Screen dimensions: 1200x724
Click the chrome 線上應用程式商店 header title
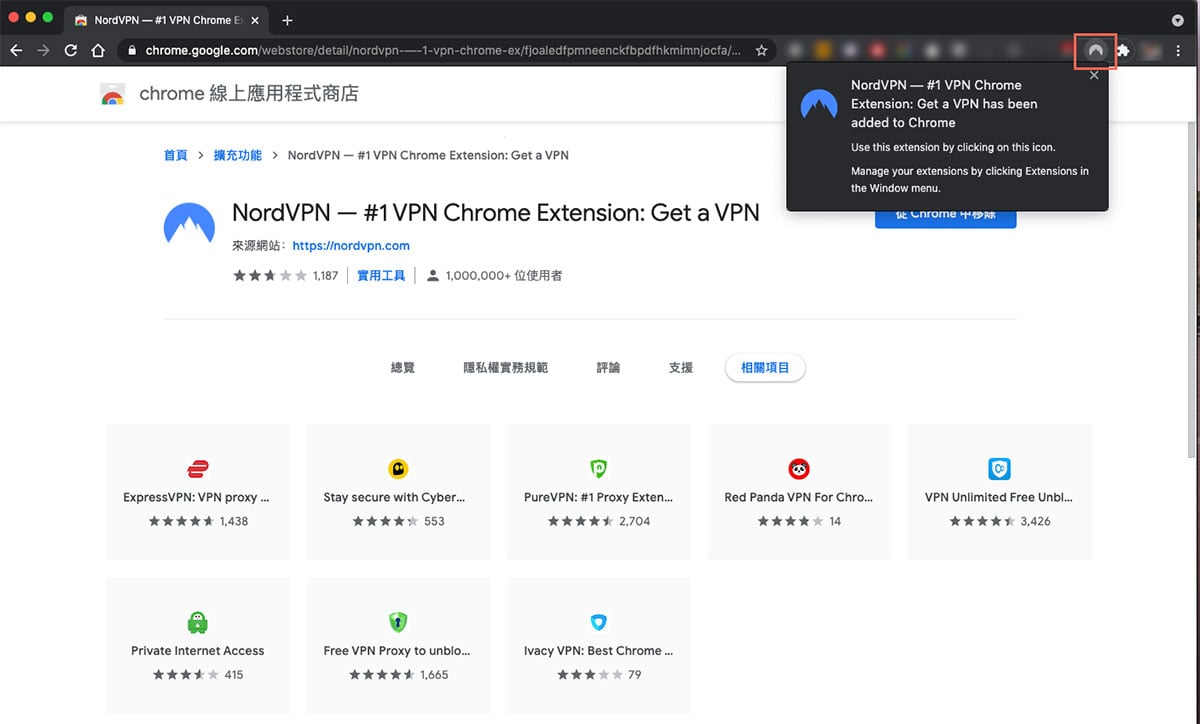[x=248, y=94]
